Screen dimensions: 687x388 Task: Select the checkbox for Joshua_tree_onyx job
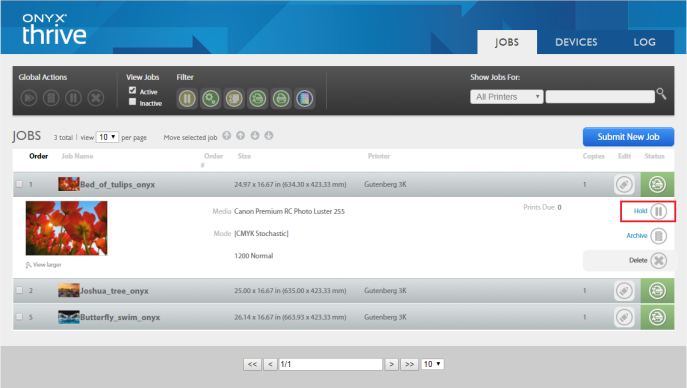[19, 290]
